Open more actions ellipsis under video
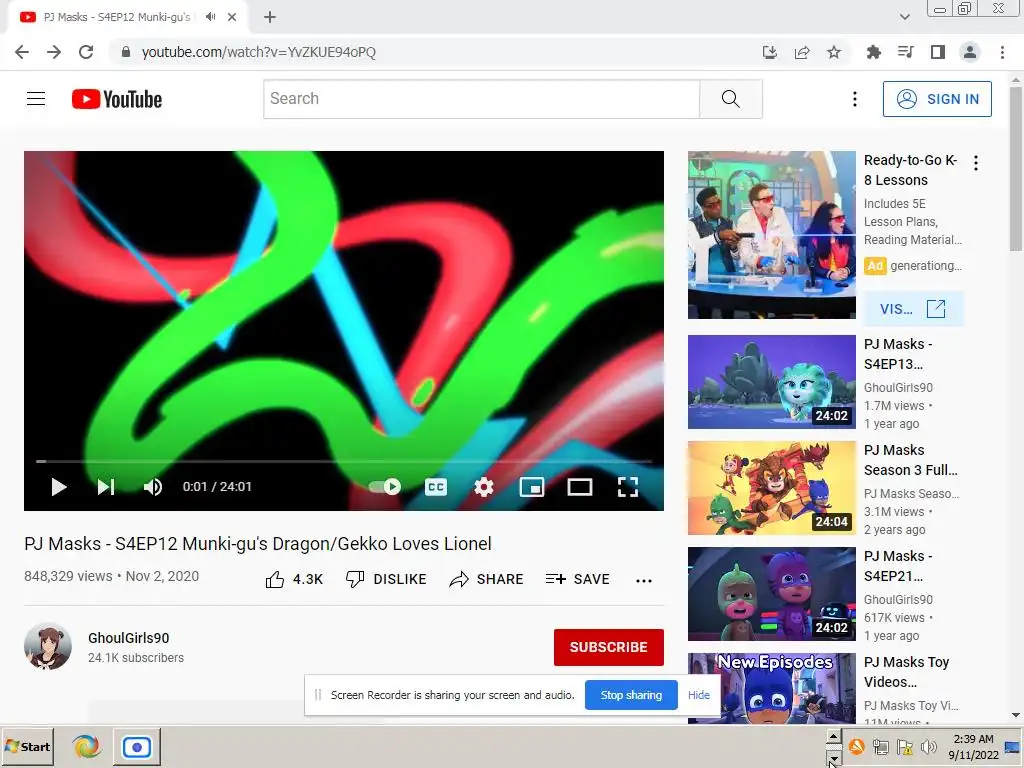 [x=644, y=581]
